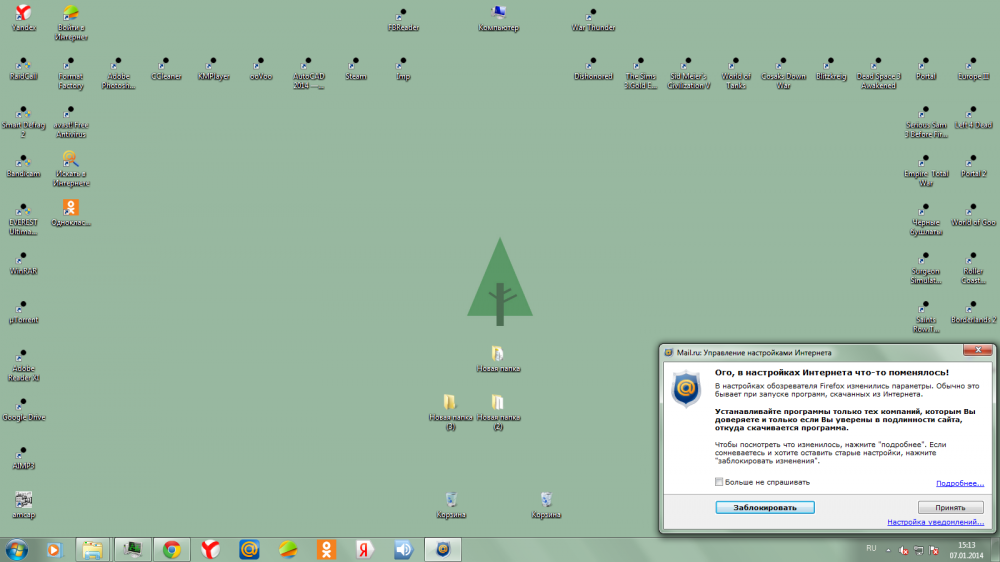The image size is (1000, 562).
Task: Select the Borderlands 2 shortcut
Action: pyautogui.click(x=973, y=312)
